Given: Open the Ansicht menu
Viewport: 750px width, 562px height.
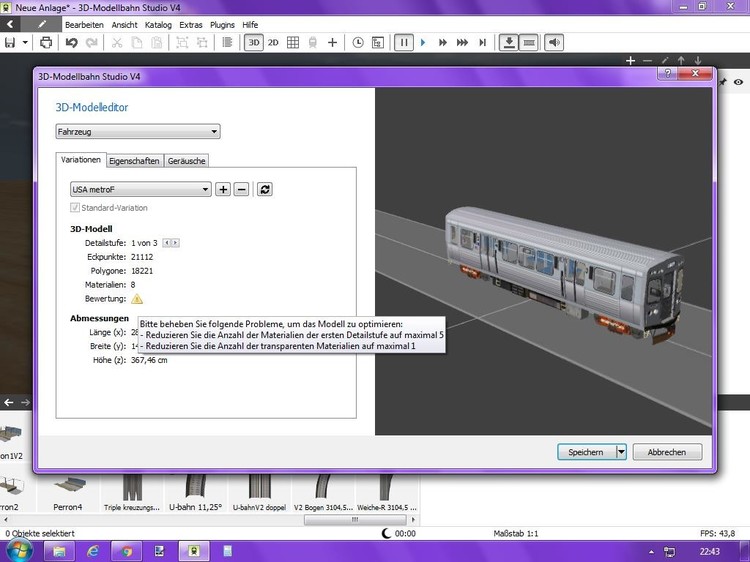Looking at the screenshot, I should coord(124,25).
